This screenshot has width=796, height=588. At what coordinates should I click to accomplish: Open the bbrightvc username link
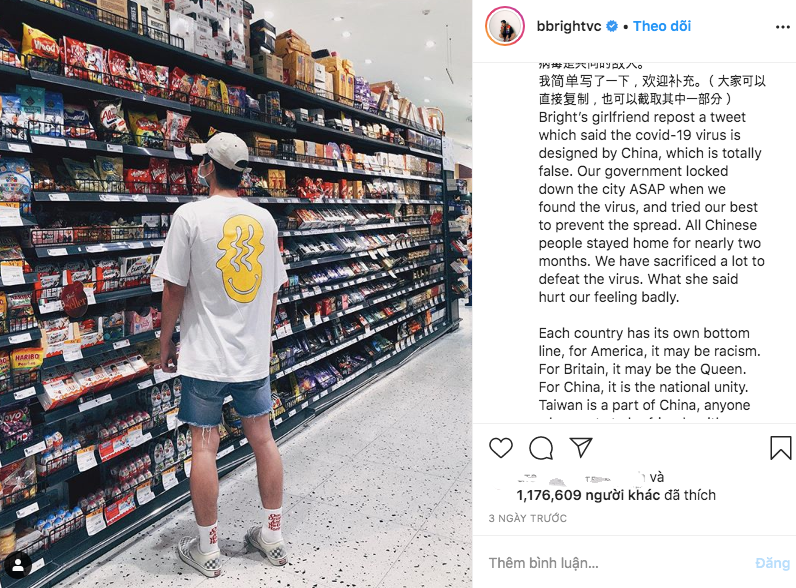point(569,26)
